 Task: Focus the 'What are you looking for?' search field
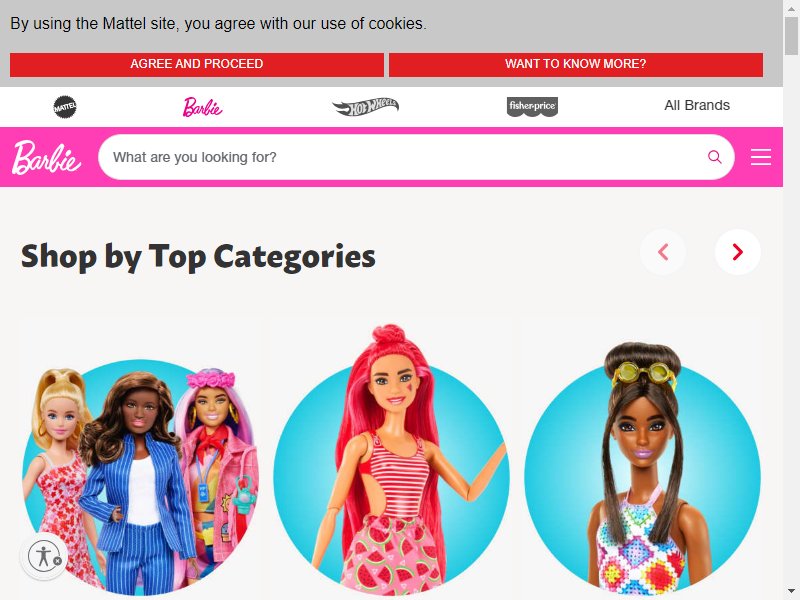pyautogui.click(x=408, y=157)
